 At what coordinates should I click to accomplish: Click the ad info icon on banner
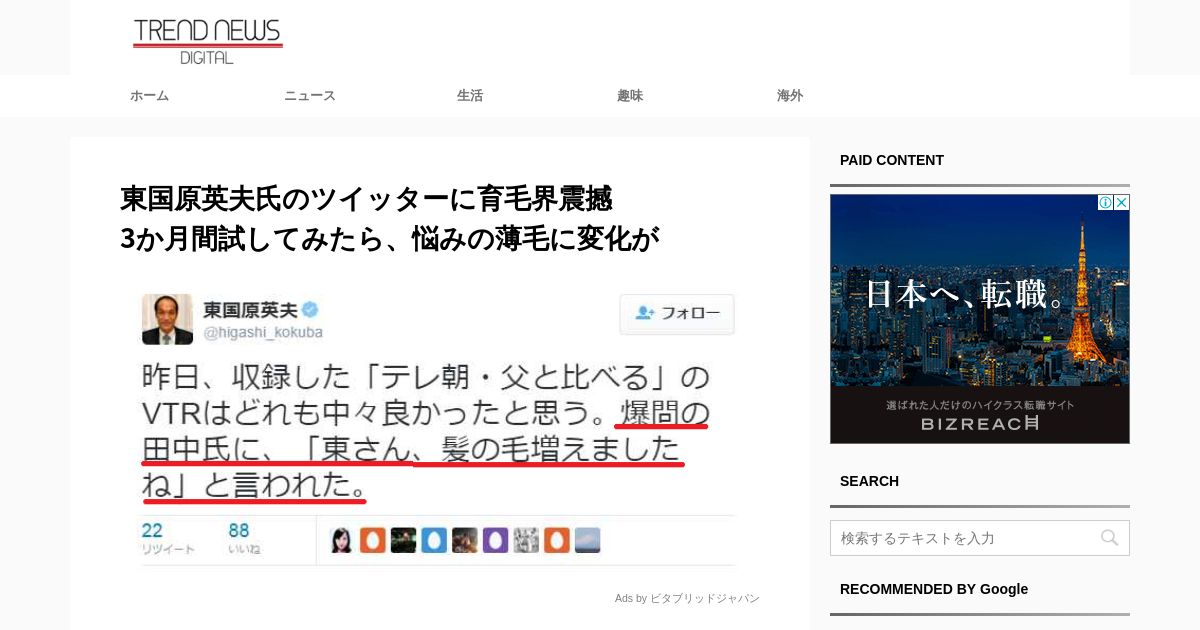1105,203
